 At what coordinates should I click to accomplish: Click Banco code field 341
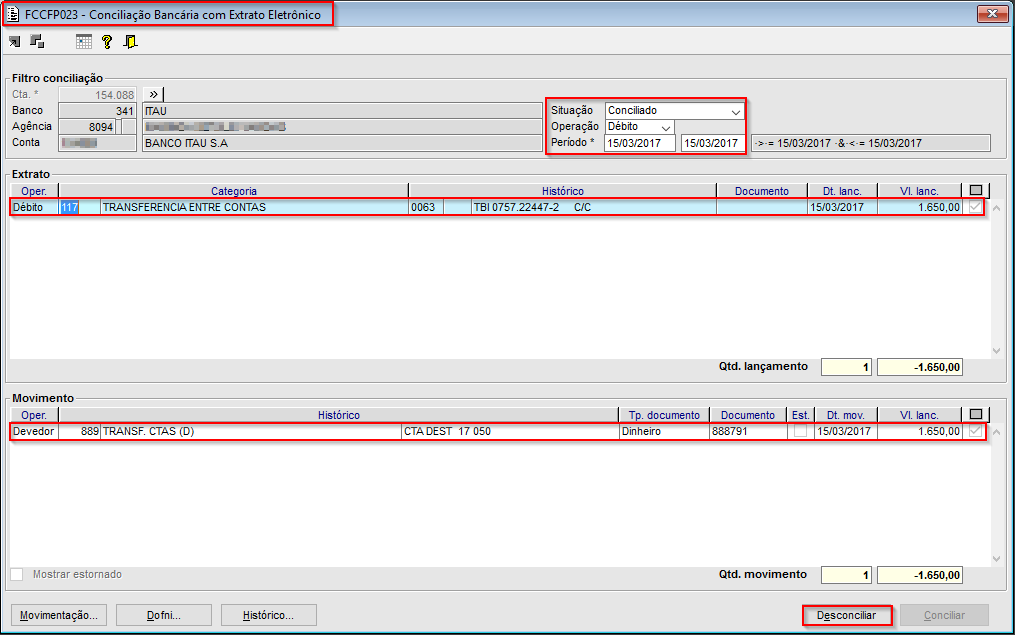(97, 111)
